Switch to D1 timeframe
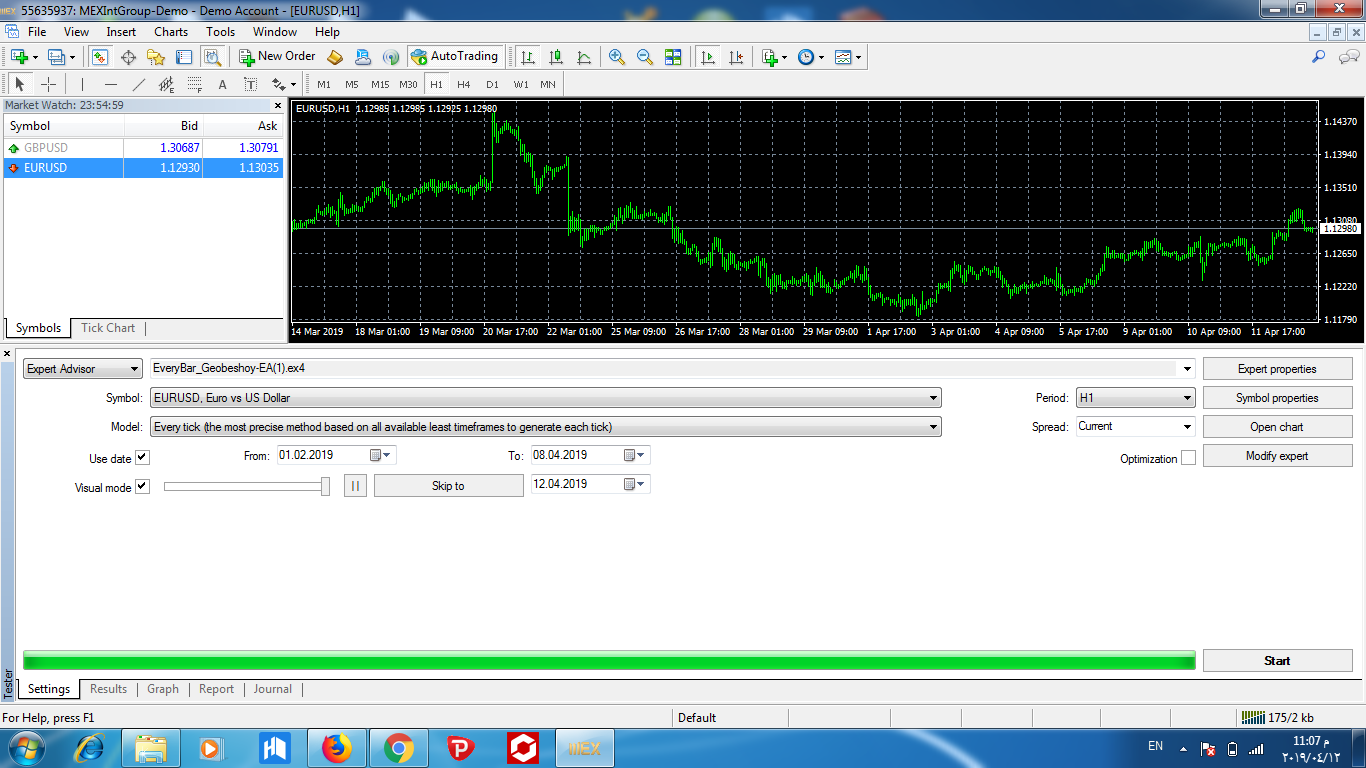This screenshot has height=768, width=1366. (492, 84)
